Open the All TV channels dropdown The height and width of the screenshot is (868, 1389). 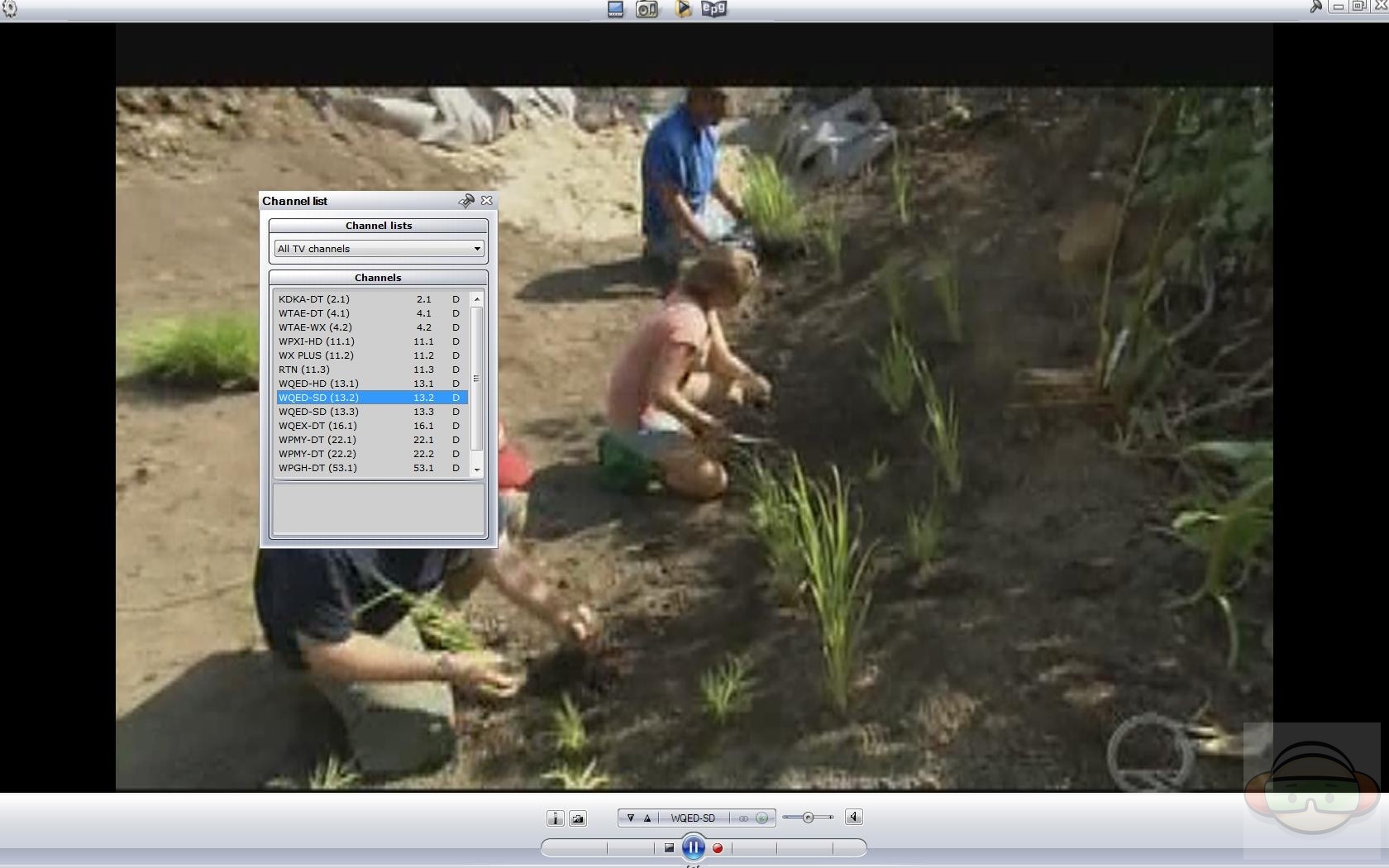coord(379,249)
